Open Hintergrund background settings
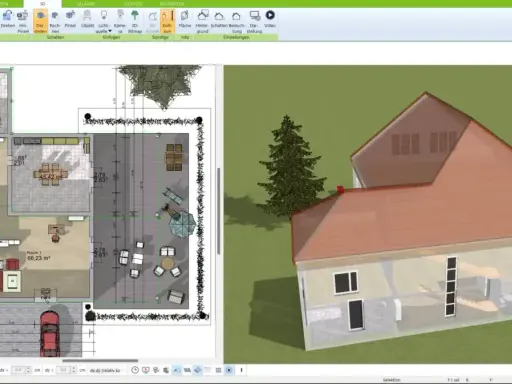Image resolution: width=512 pixels, height=384 pixels. (202, 21)
